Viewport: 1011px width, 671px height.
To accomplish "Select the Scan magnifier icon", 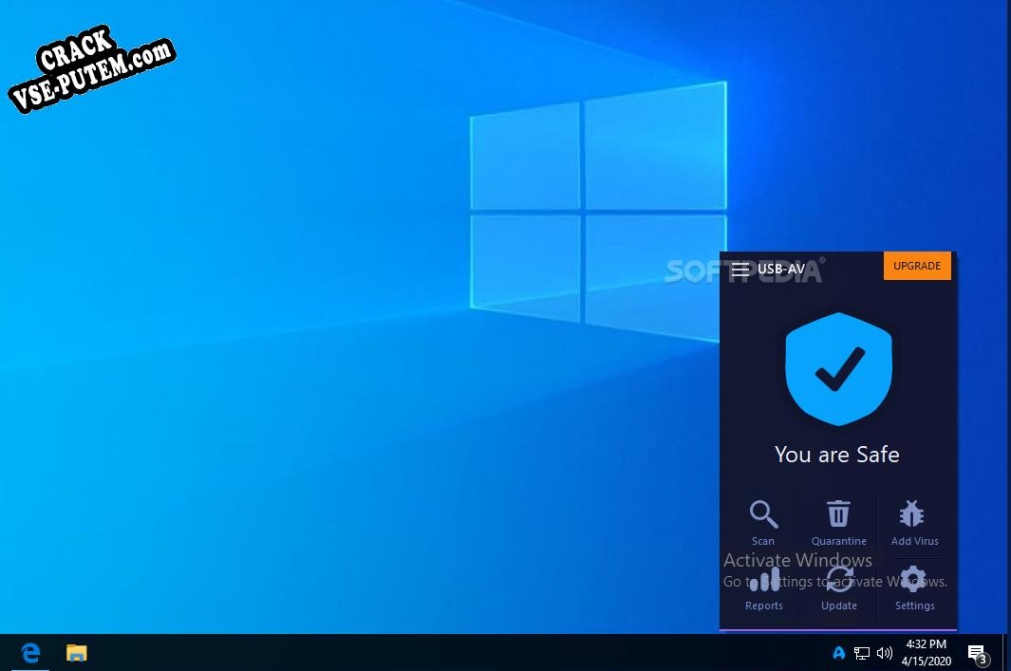I will coord(763,514).
